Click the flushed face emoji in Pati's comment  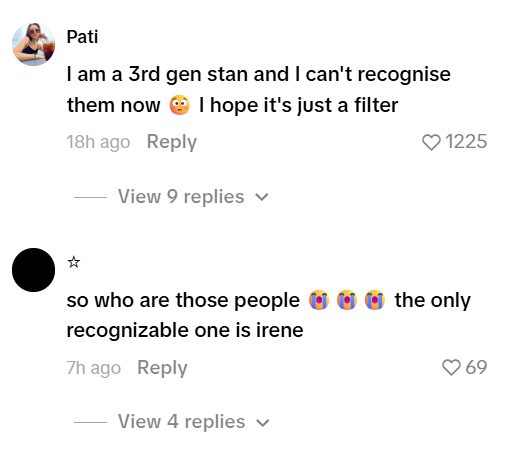pos(180,105)
